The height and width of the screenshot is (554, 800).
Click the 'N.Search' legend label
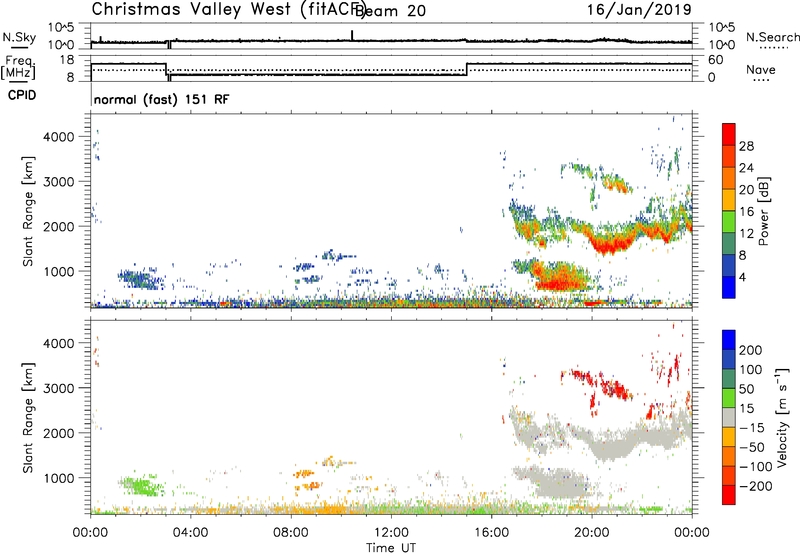[x=773, y=37]
